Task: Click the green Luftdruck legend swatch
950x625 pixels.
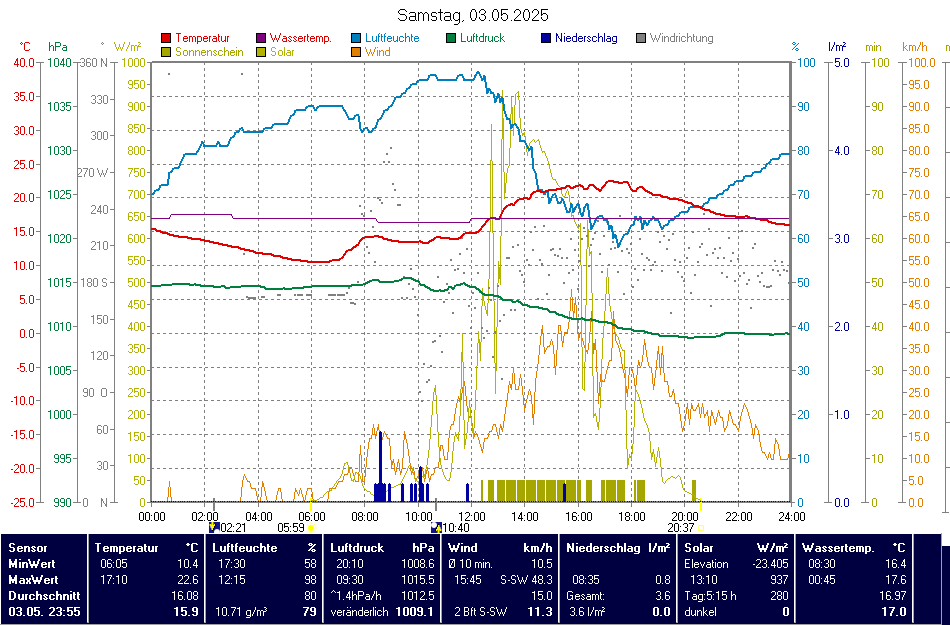Action: tap(451, 38)
